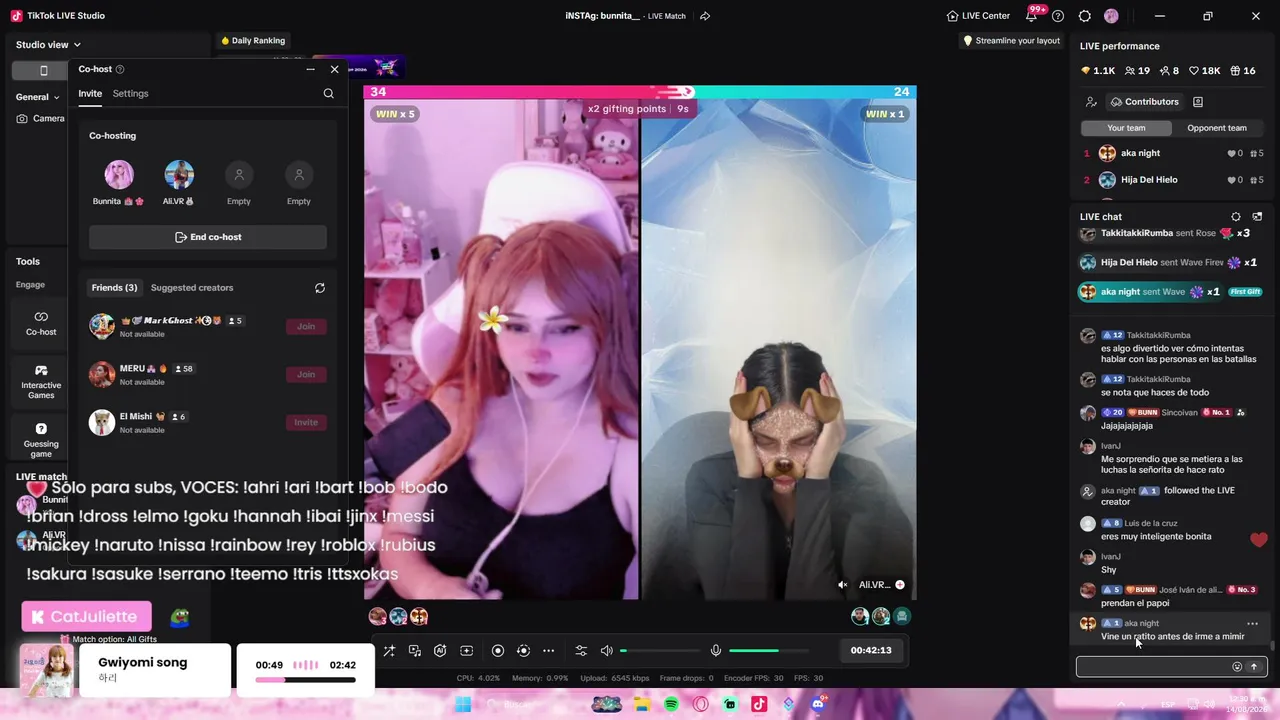Open the magic wand effects tool
This screenshot has width=1280, height=720.
[x=389, y=651]
